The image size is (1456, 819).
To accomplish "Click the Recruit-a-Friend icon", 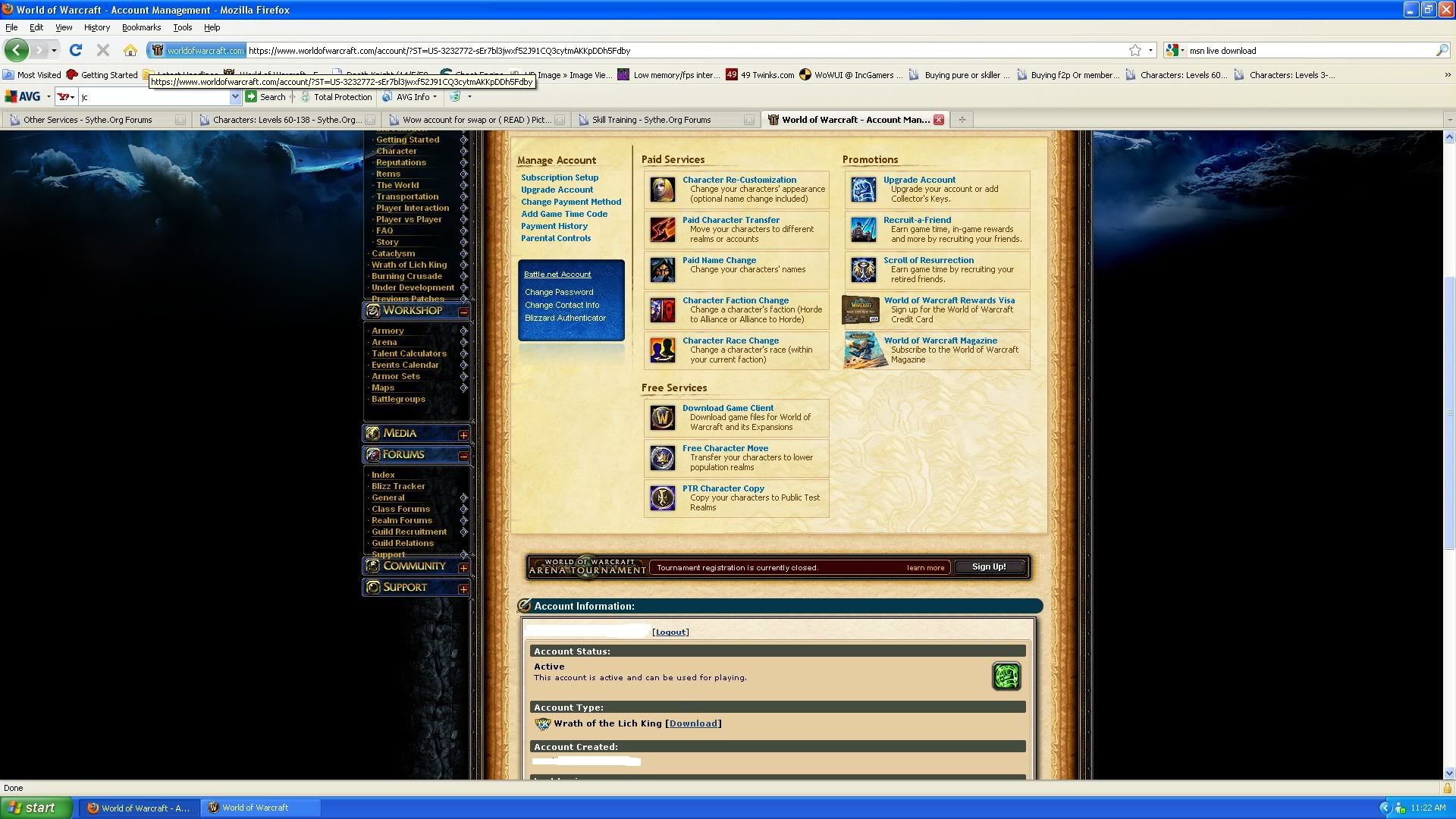I will click(863, 230).
